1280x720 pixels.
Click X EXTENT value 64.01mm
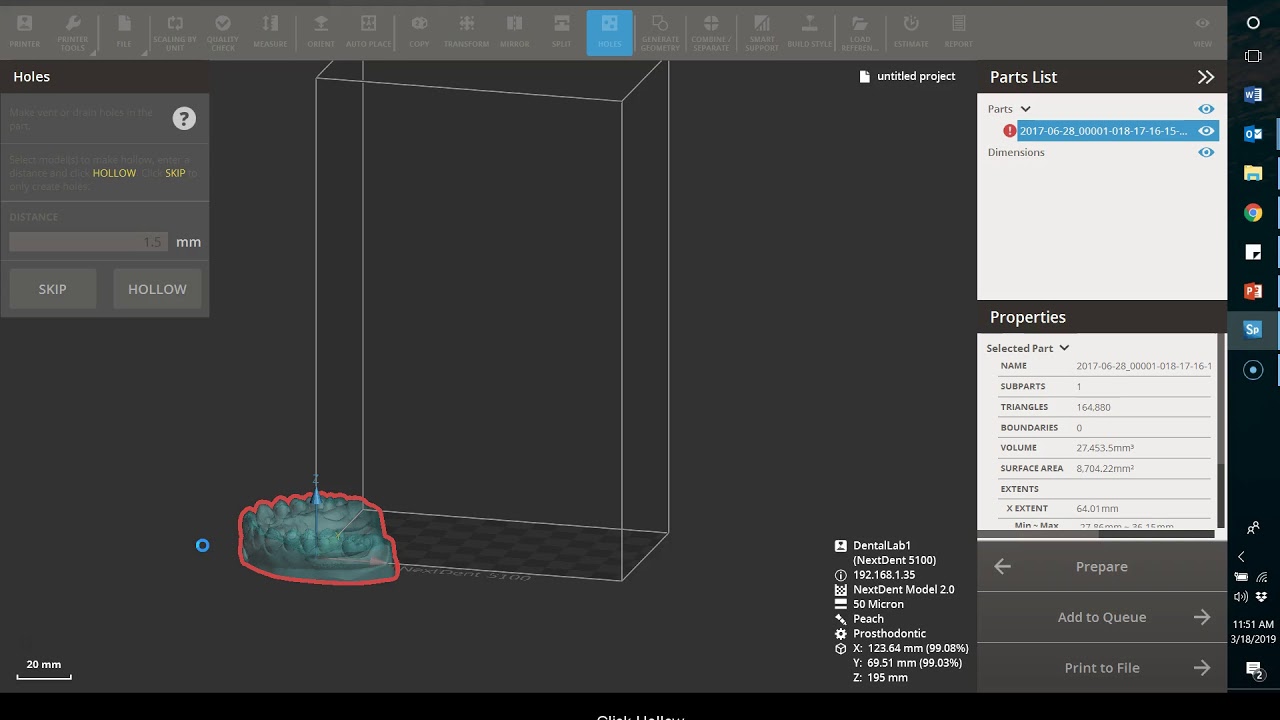pos(1097,508)
